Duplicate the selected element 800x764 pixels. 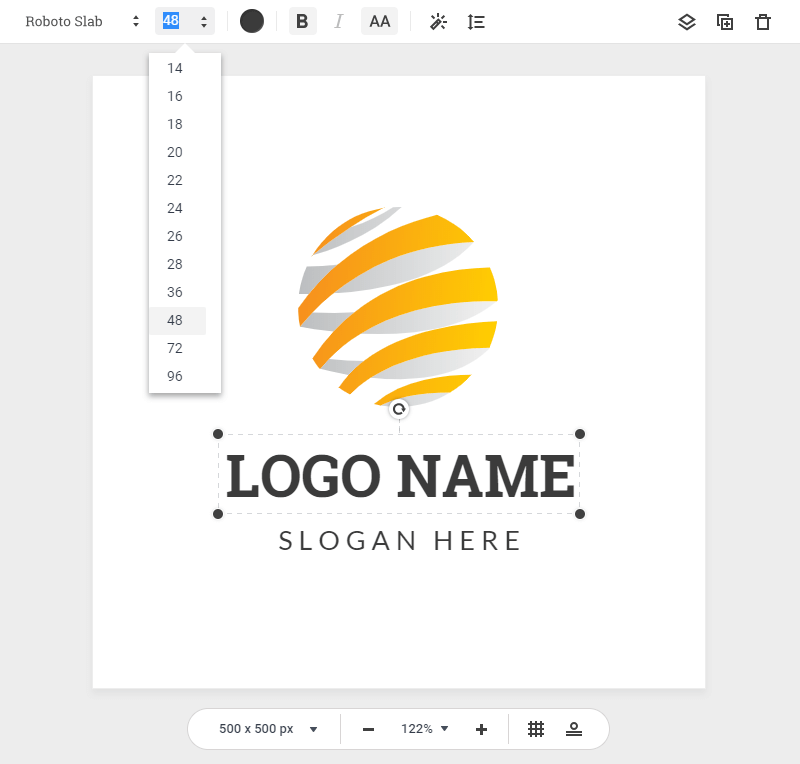coord(725,22)
